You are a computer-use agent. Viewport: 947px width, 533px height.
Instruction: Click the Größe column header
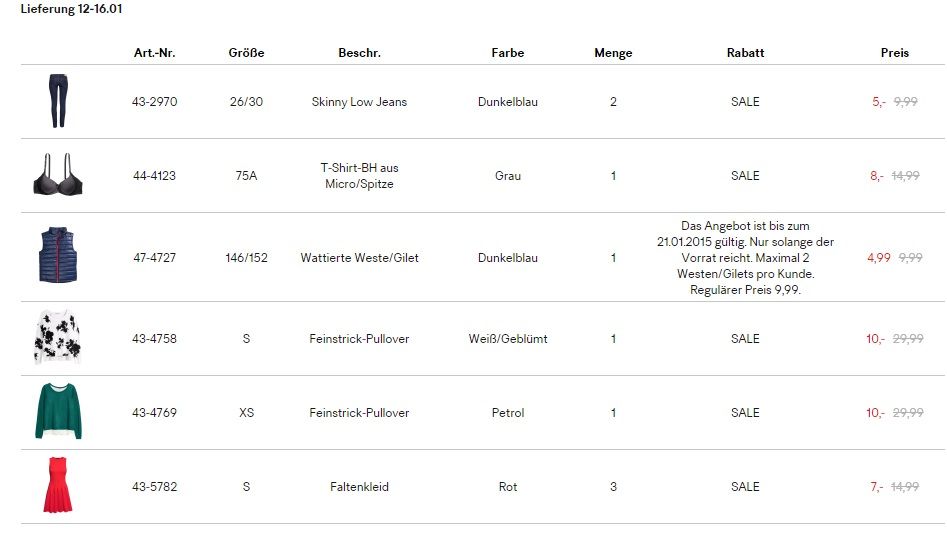[x=246, y=53]
